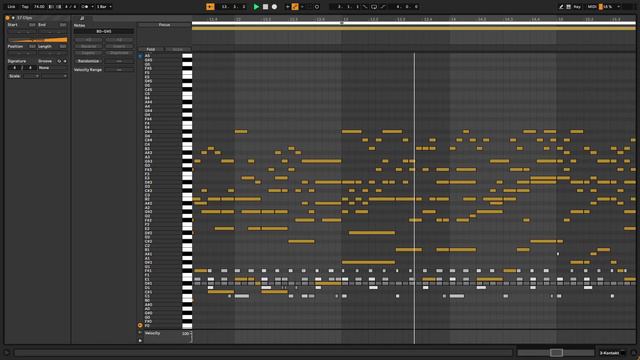
Task: Toggle the Scale button
Action: (x=14, y=76)
